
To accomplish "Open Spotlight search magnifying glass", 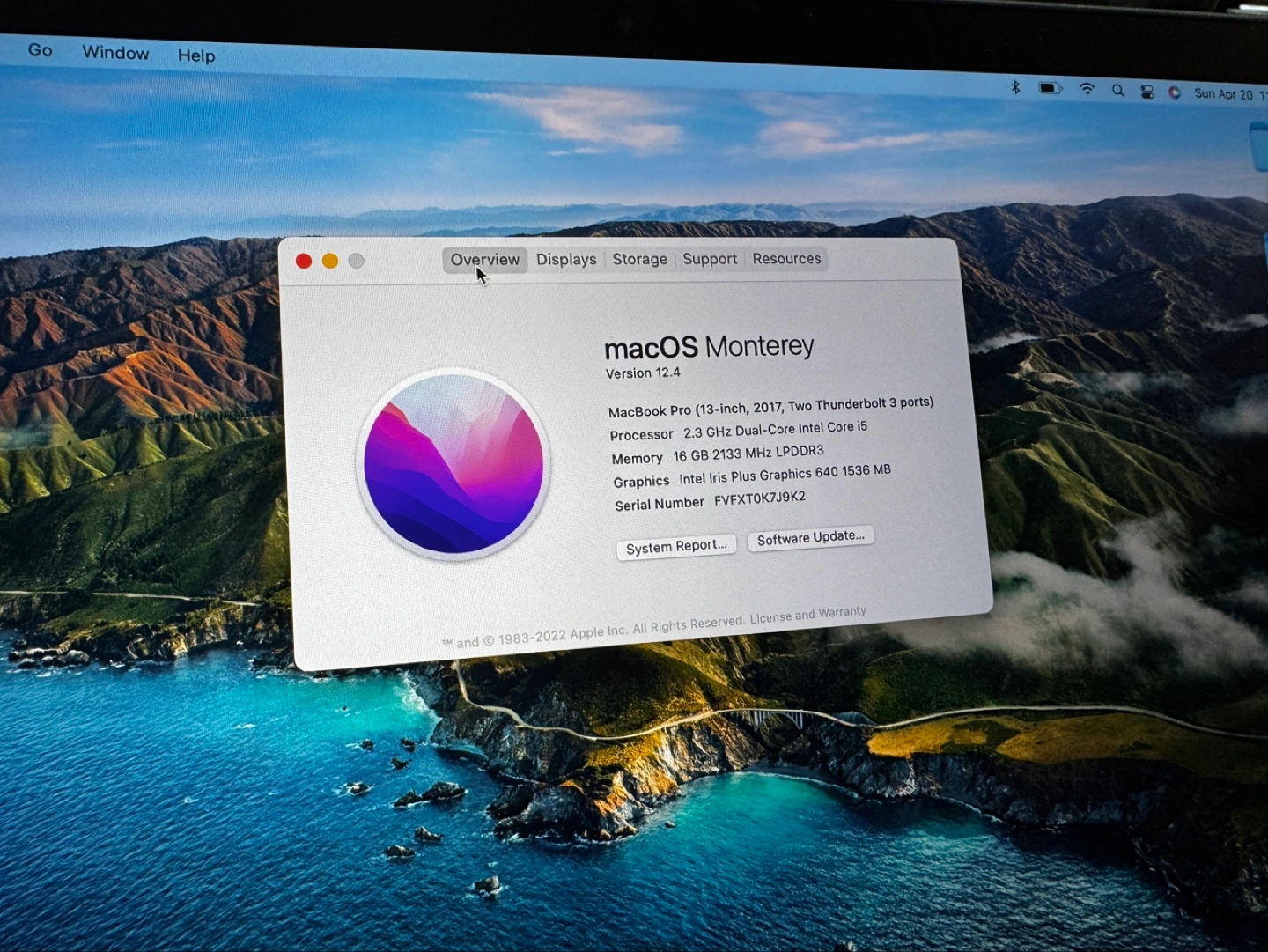I will tap(1118, 90).
